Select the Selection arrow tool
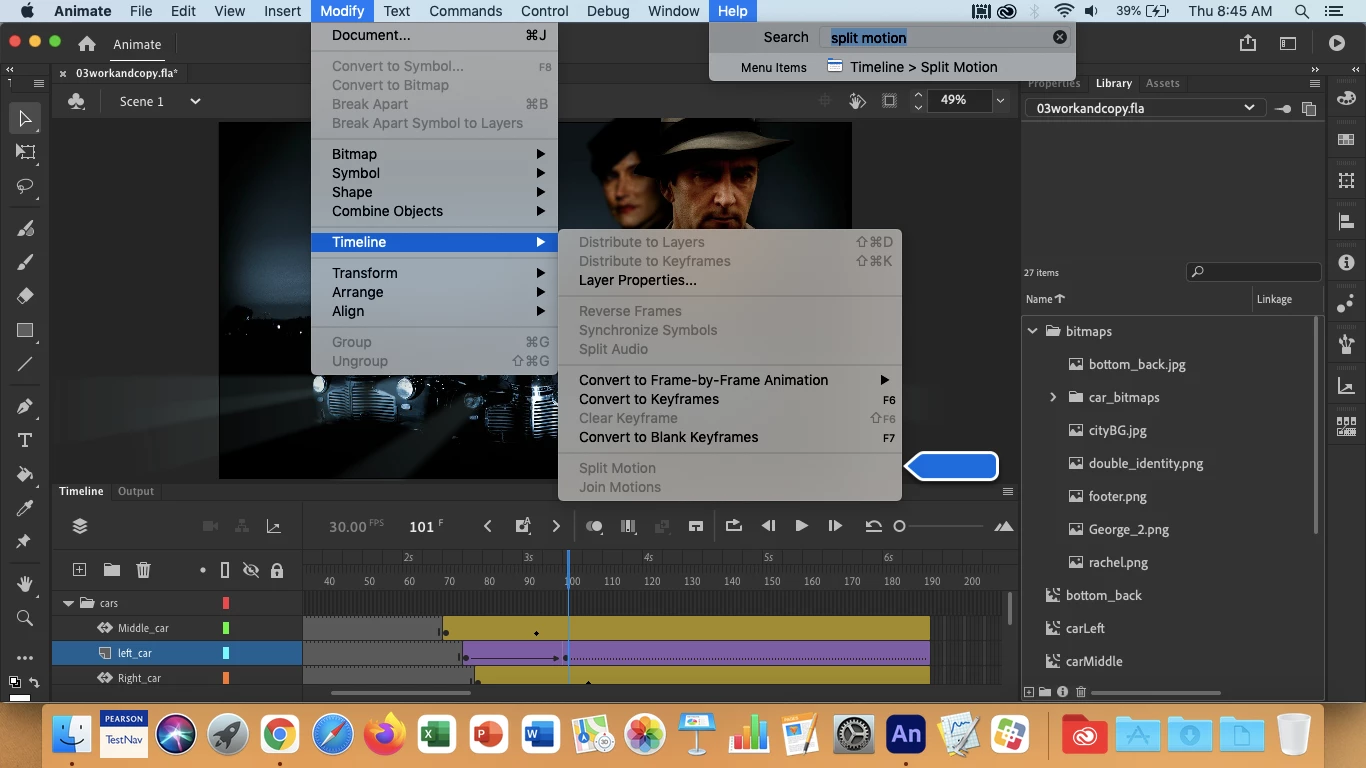1366x768 pixels. (x=25, y=118)
